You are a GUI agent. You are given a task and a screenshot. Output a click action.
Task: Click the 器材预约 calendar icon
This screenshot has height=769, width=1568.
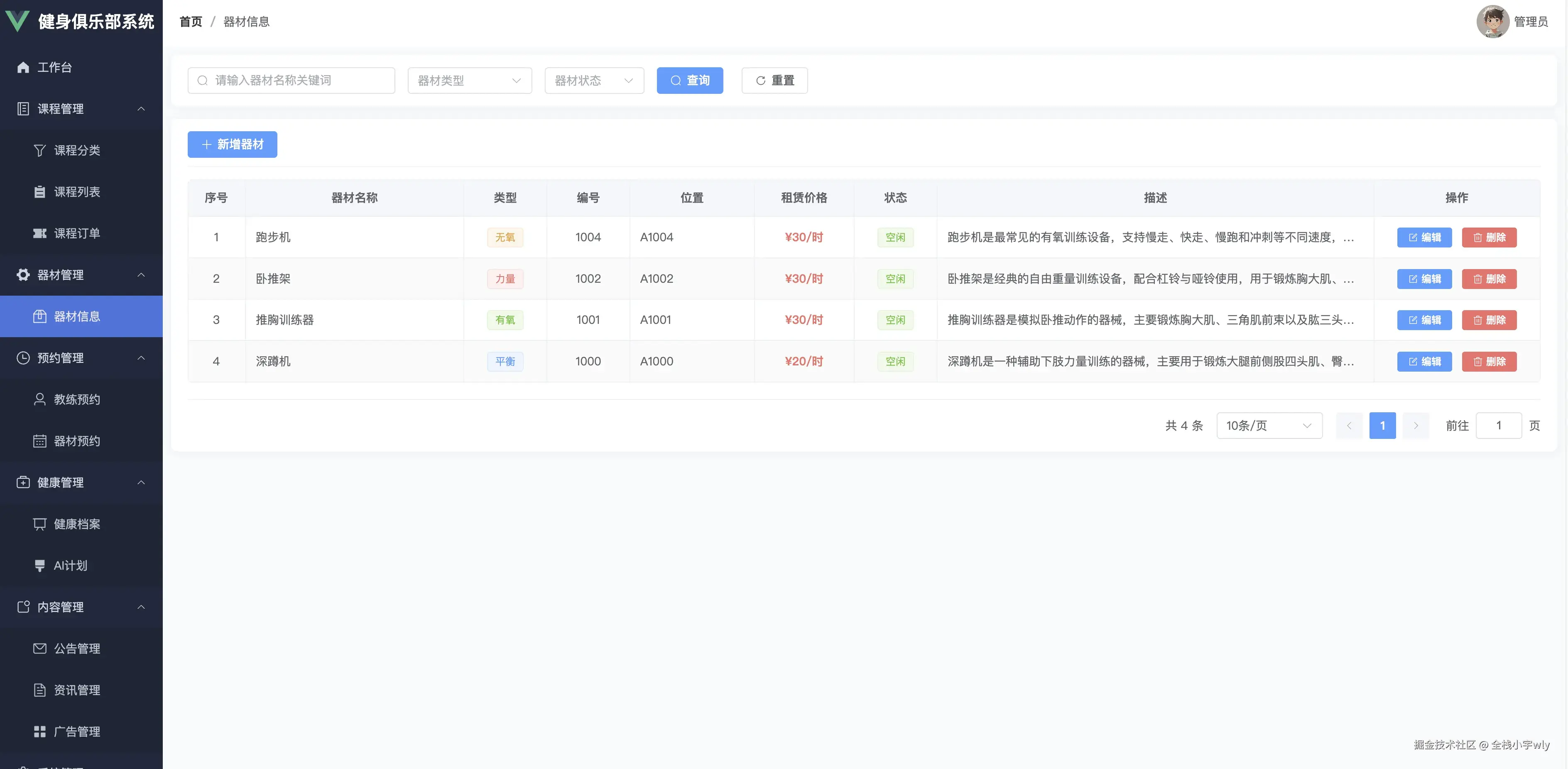click(39, 441)
